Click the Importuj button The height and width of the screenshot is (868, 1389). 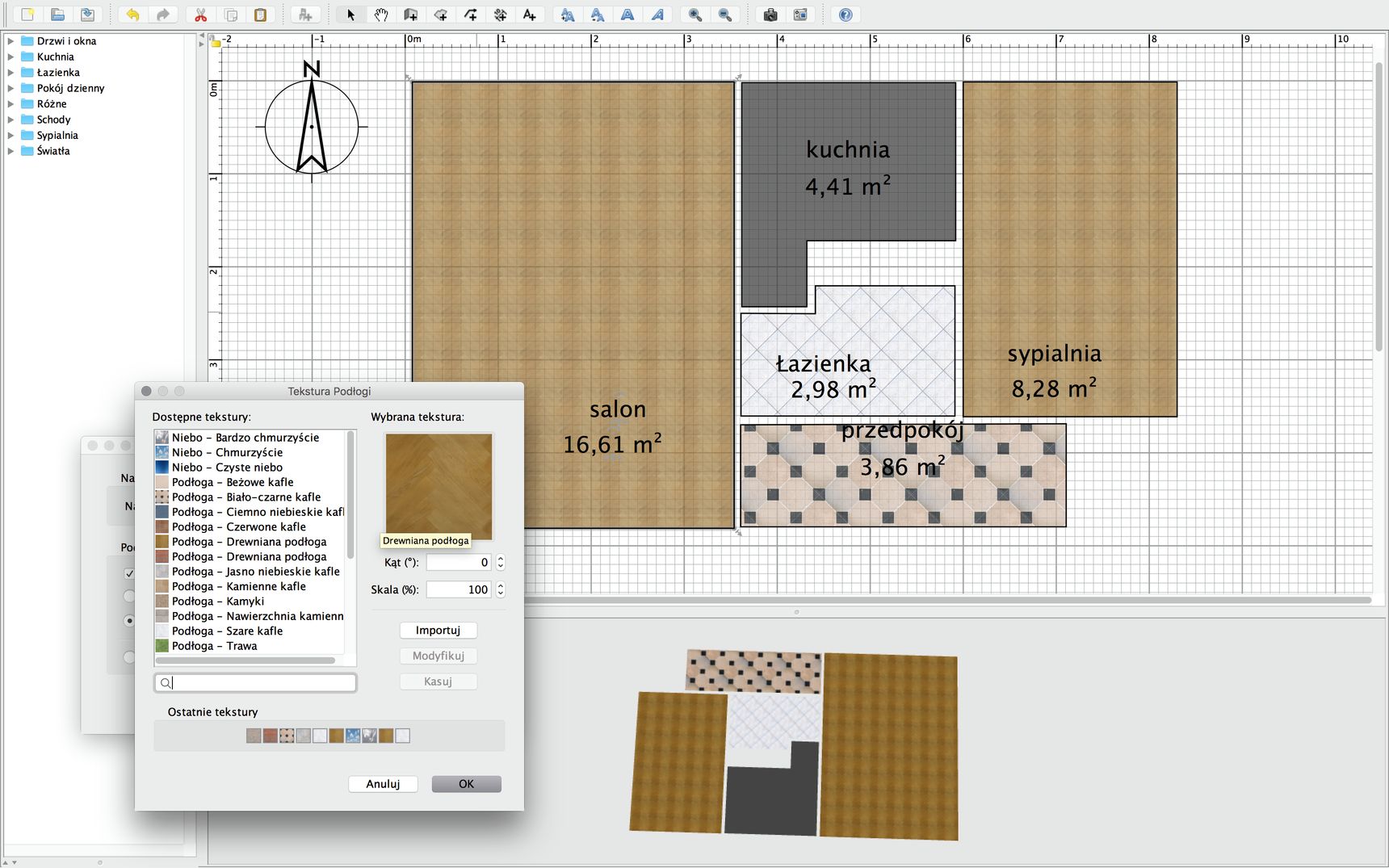439,631
